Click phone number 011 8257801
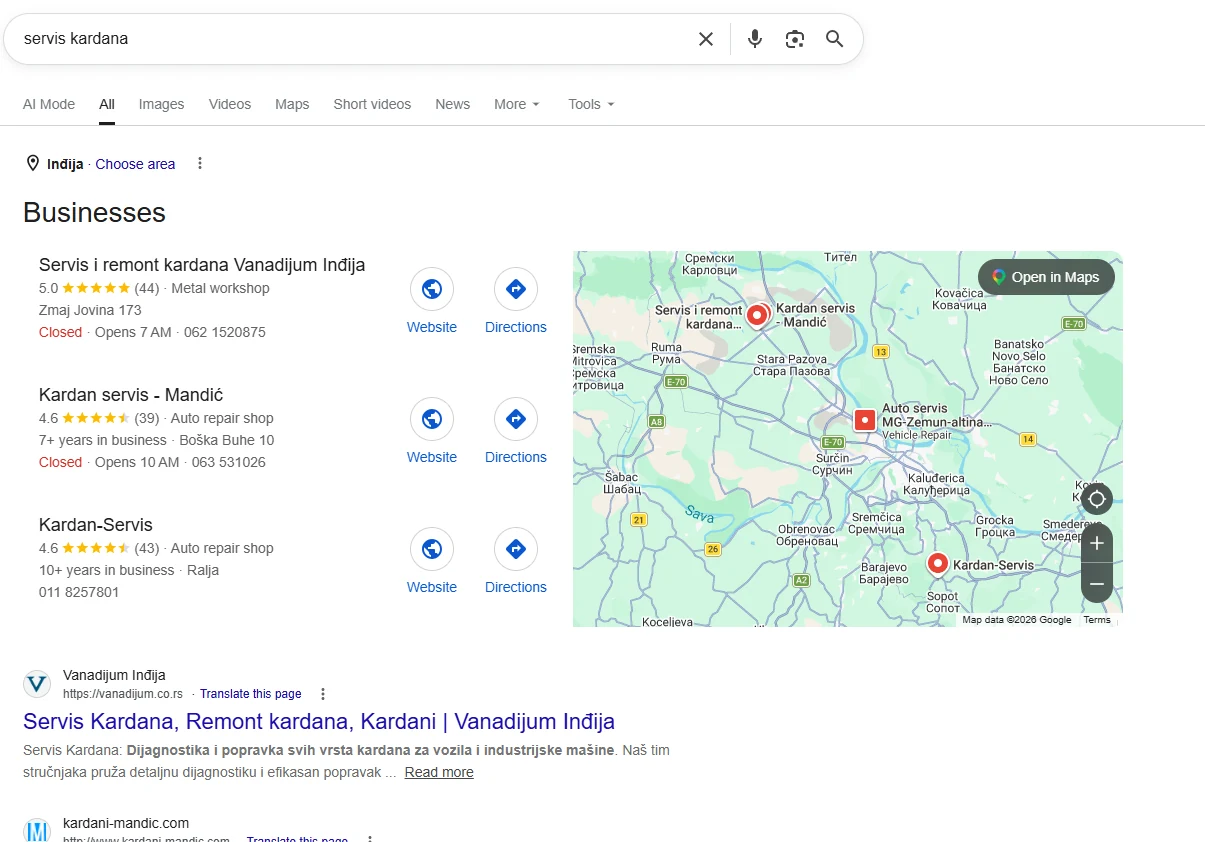Screen dimensions: 1205x842 [x=79, y=592]
